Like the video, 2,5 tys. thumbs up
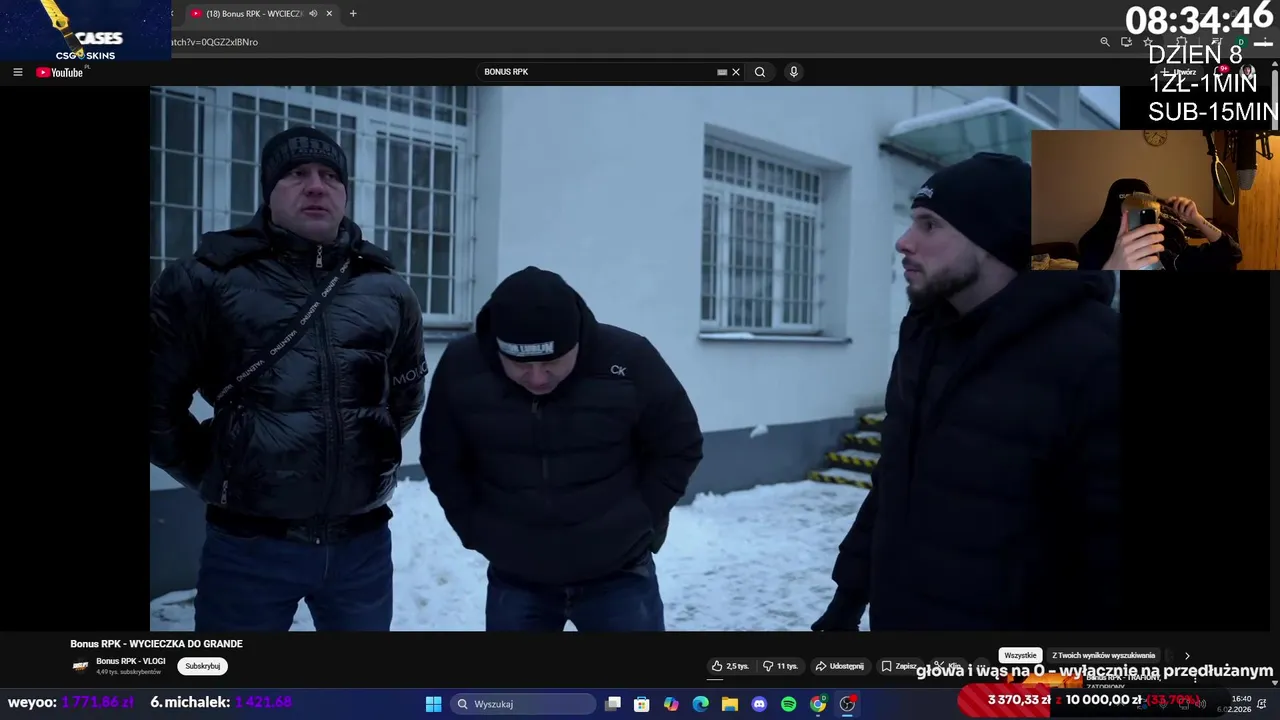Viewport: 1280px width, 720px height. click(730, 666)
